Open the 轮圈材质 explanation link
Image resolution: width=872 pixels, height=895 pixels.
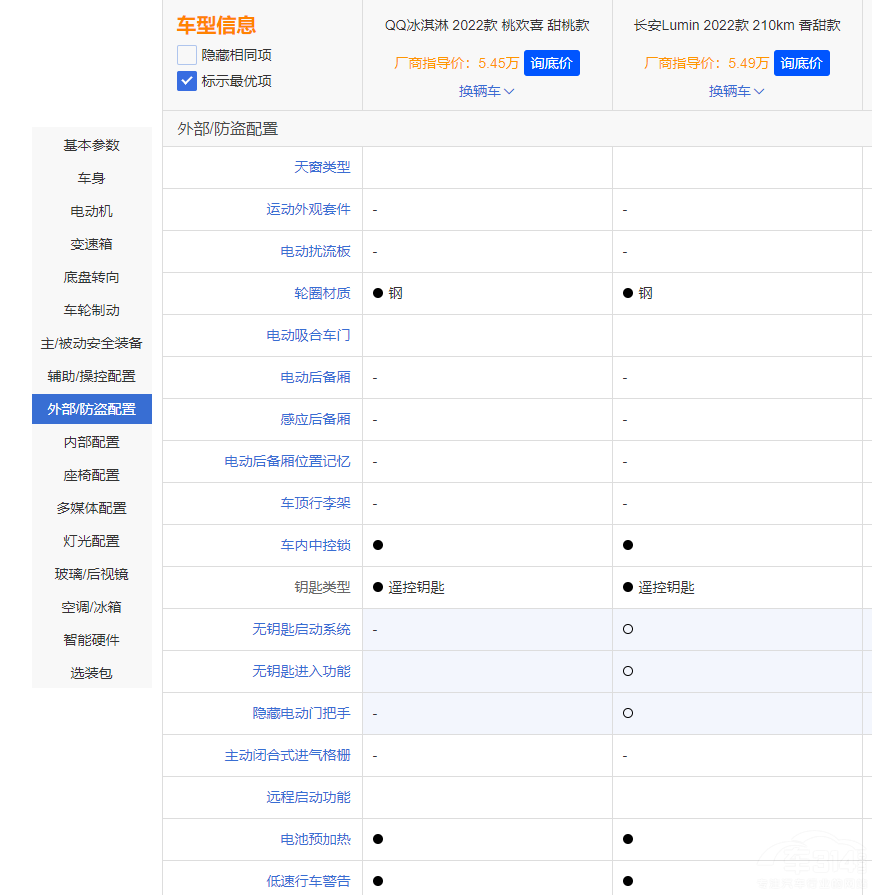tap(322, 293)
